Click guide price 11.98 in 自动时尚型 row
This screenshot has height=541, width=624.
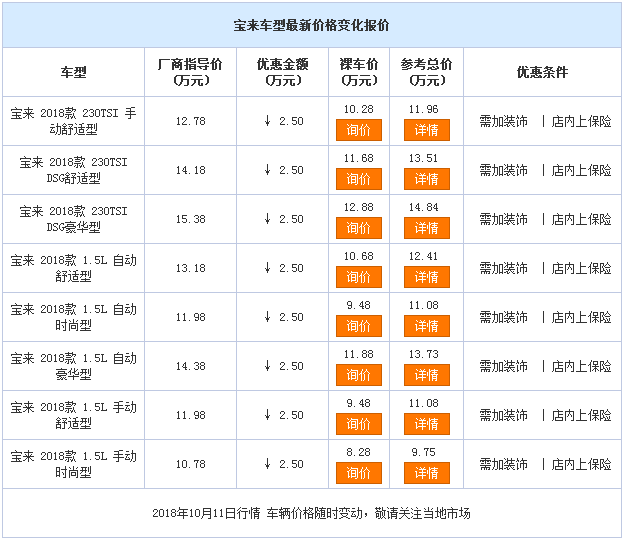click(x=191, y=317)
